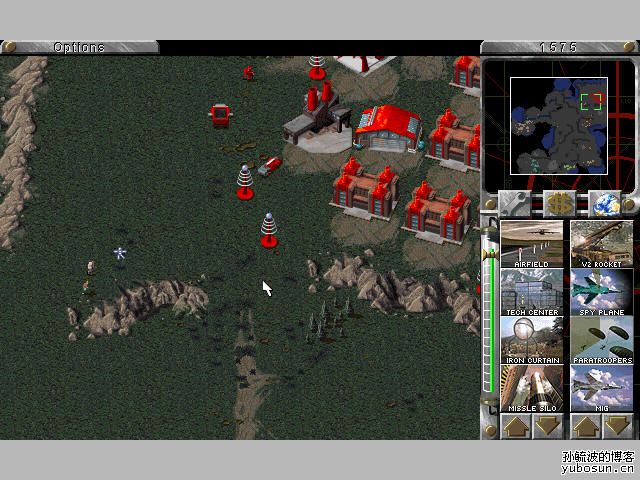Click the 1575 credits tab

coord(559,47)
